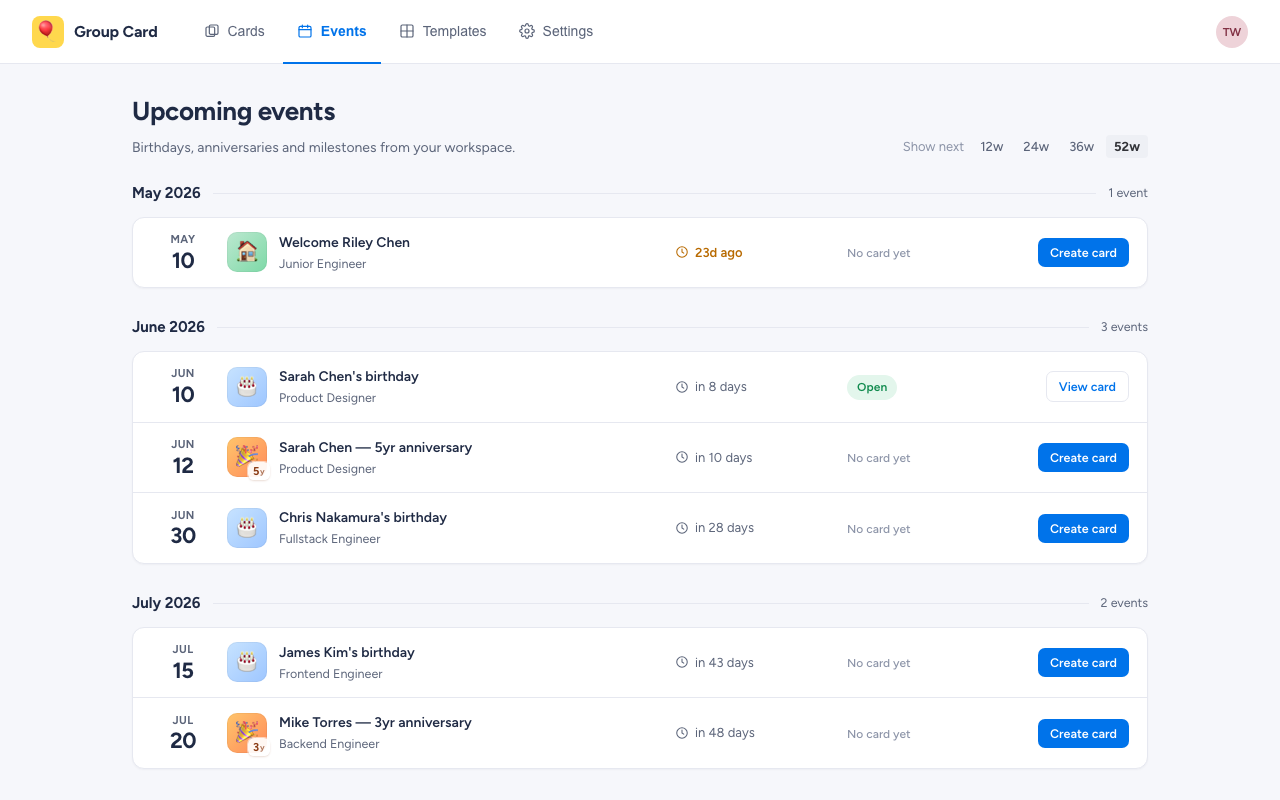1280x800 pixels.
Task: Click the Fullstack Engineer role text
Action: 330,539
